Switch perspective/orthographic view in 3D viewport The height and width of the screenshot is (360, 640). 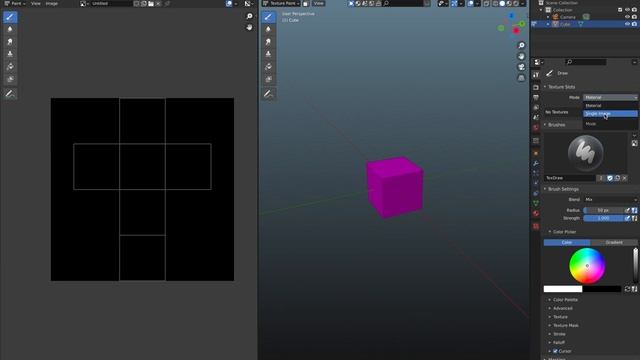click(x=521, y=78)
